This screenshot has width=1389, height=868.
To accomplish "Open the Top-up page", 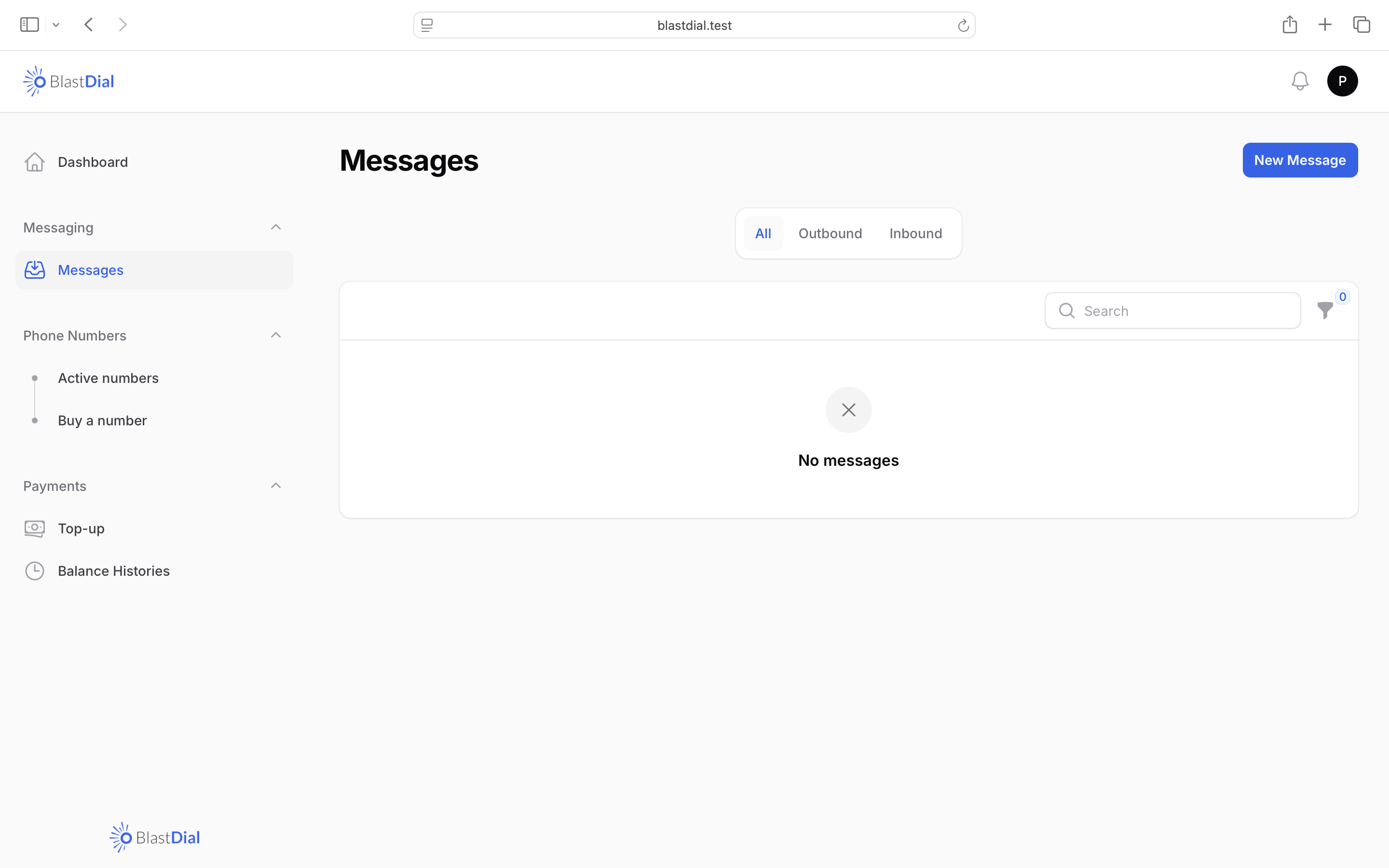I will pos(154,528).
